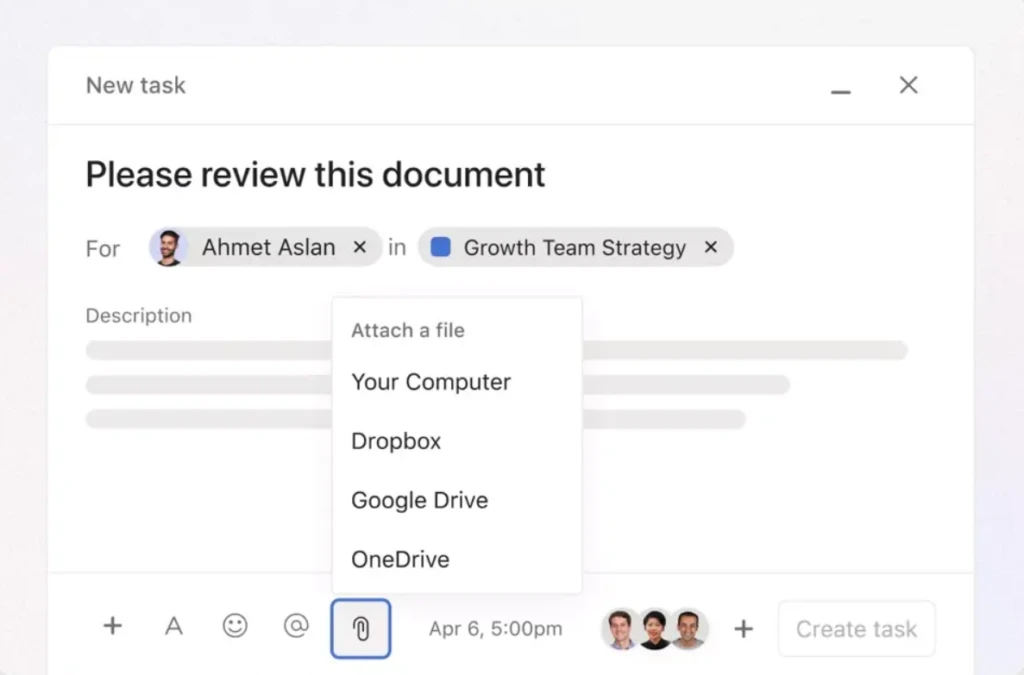
Task: Close the New task dialog
Action: click(x=908, y=85)
